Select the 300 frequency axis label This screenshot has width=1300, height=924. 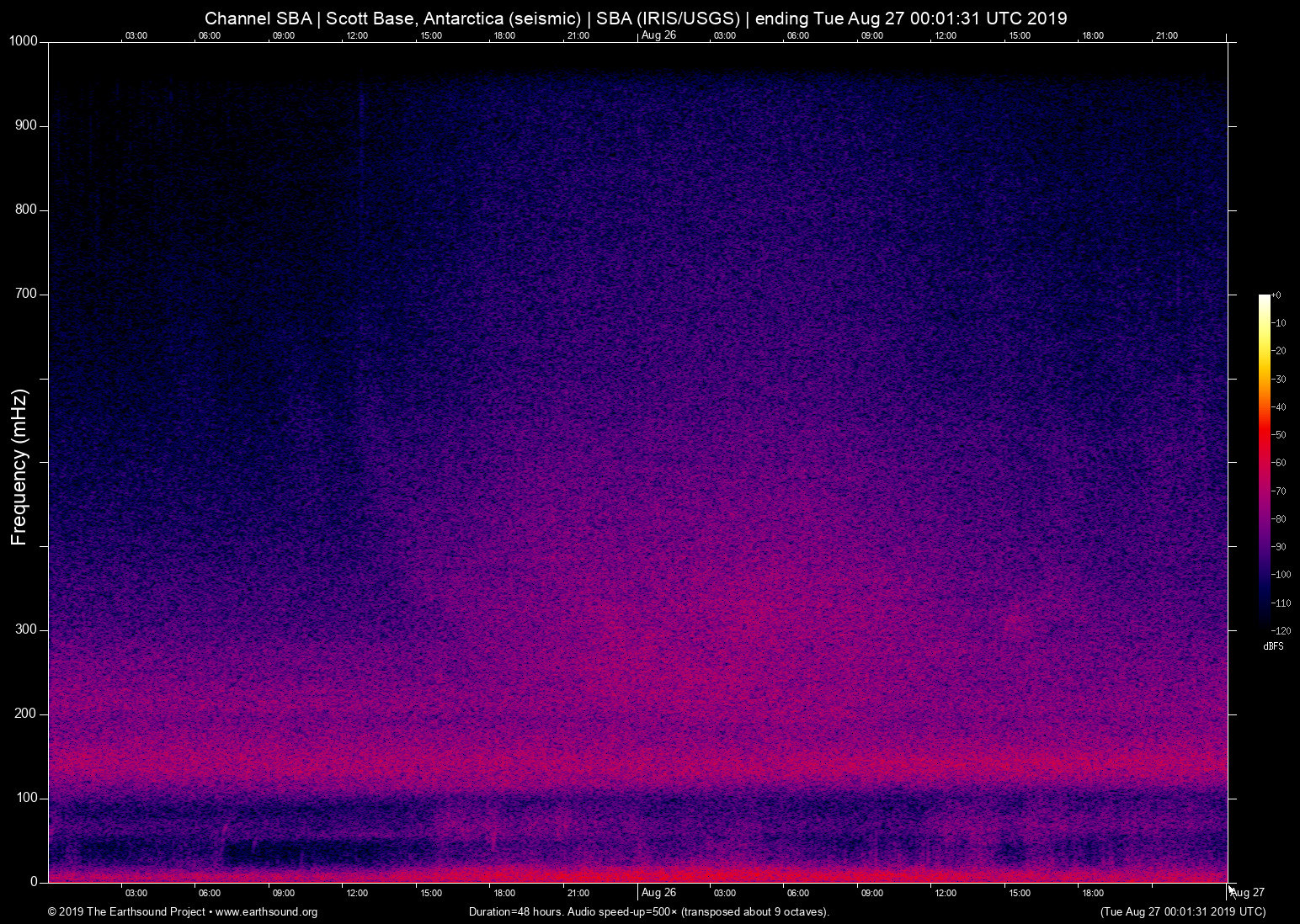point(27,629)
